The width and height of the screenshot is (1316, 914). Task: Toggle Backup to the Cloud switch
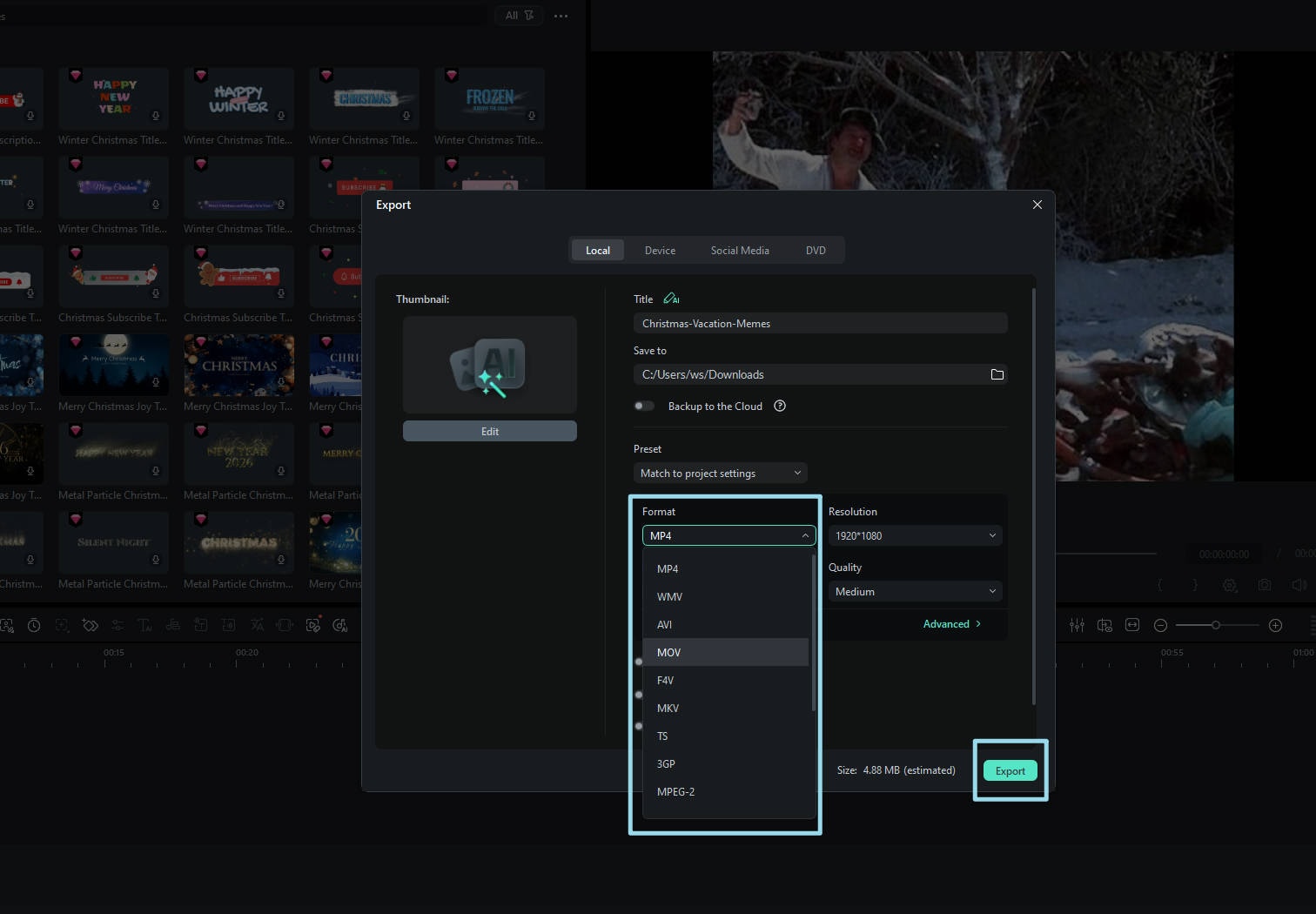pyautogui.click(x=644, y=406)
